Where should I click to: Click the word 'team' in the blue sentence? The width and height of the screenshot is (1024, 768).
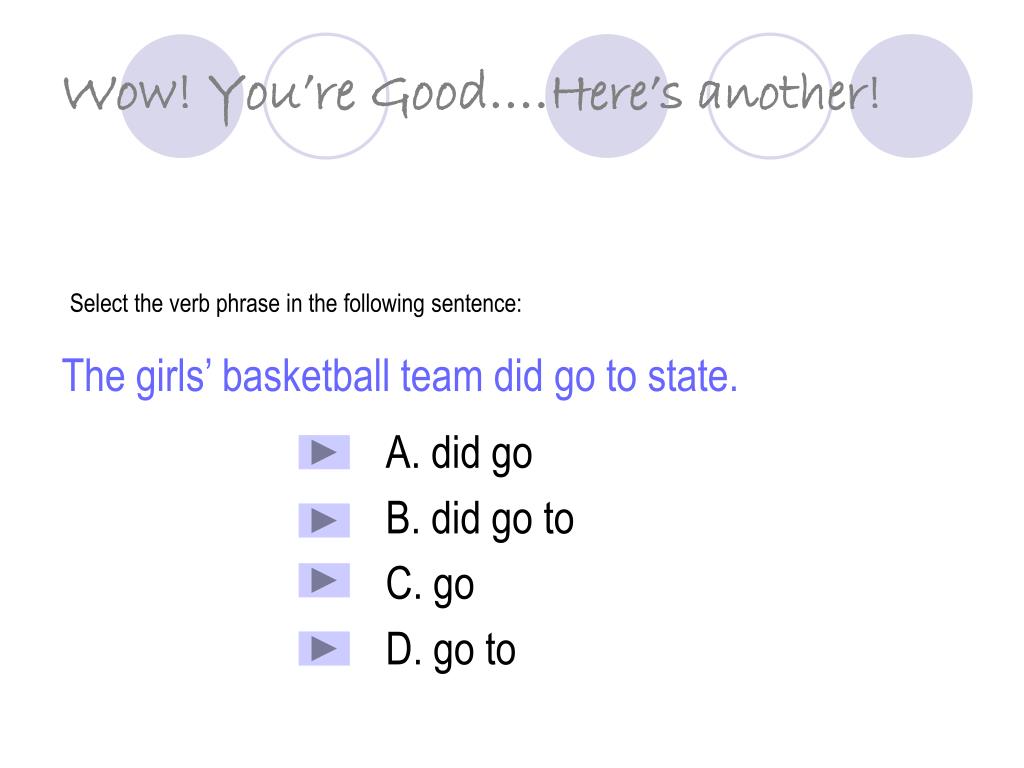441,376
